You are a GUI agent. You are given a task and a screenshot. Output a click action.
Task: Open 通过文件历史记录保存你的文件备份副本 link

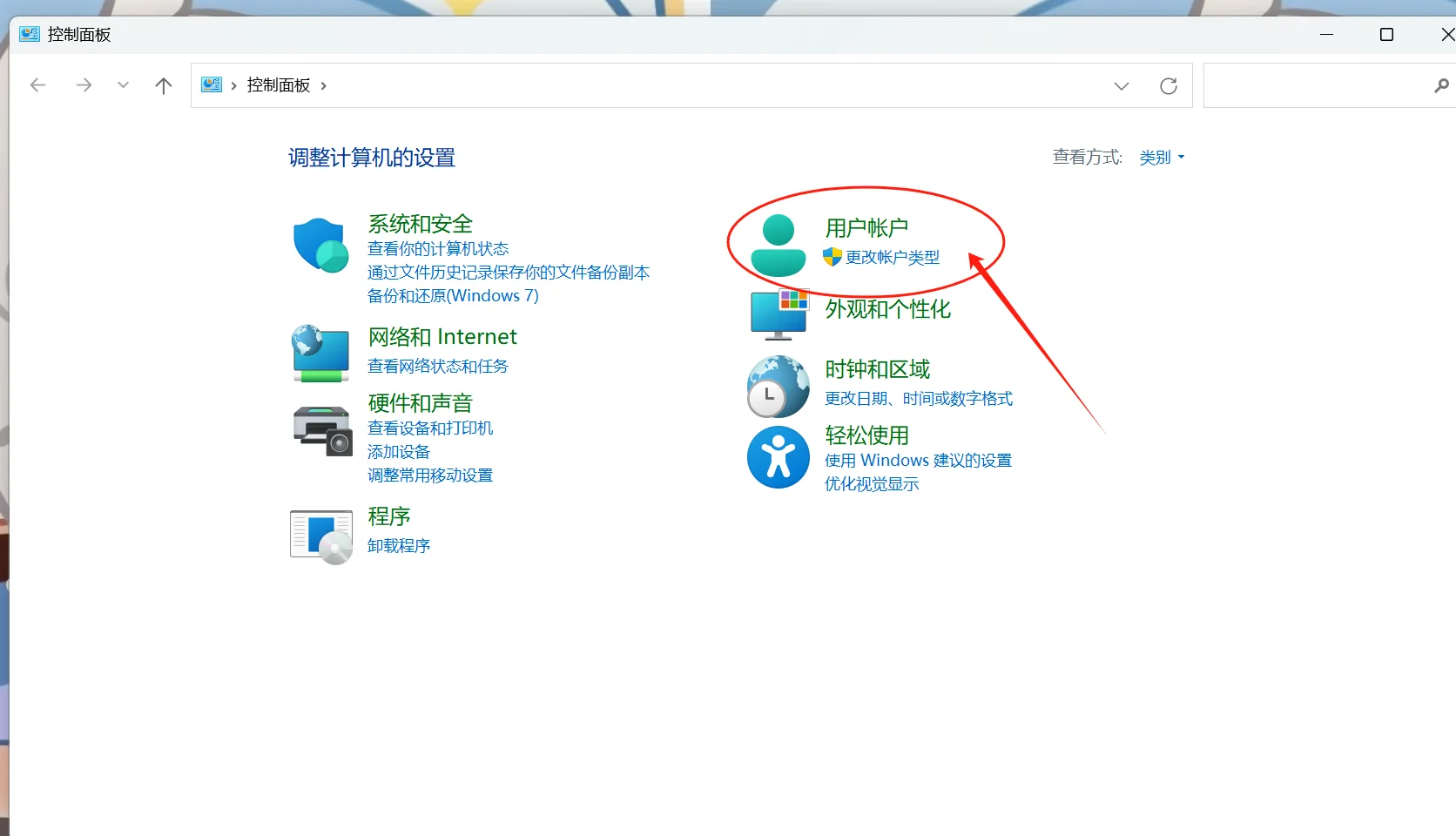(x=509, y=273)
